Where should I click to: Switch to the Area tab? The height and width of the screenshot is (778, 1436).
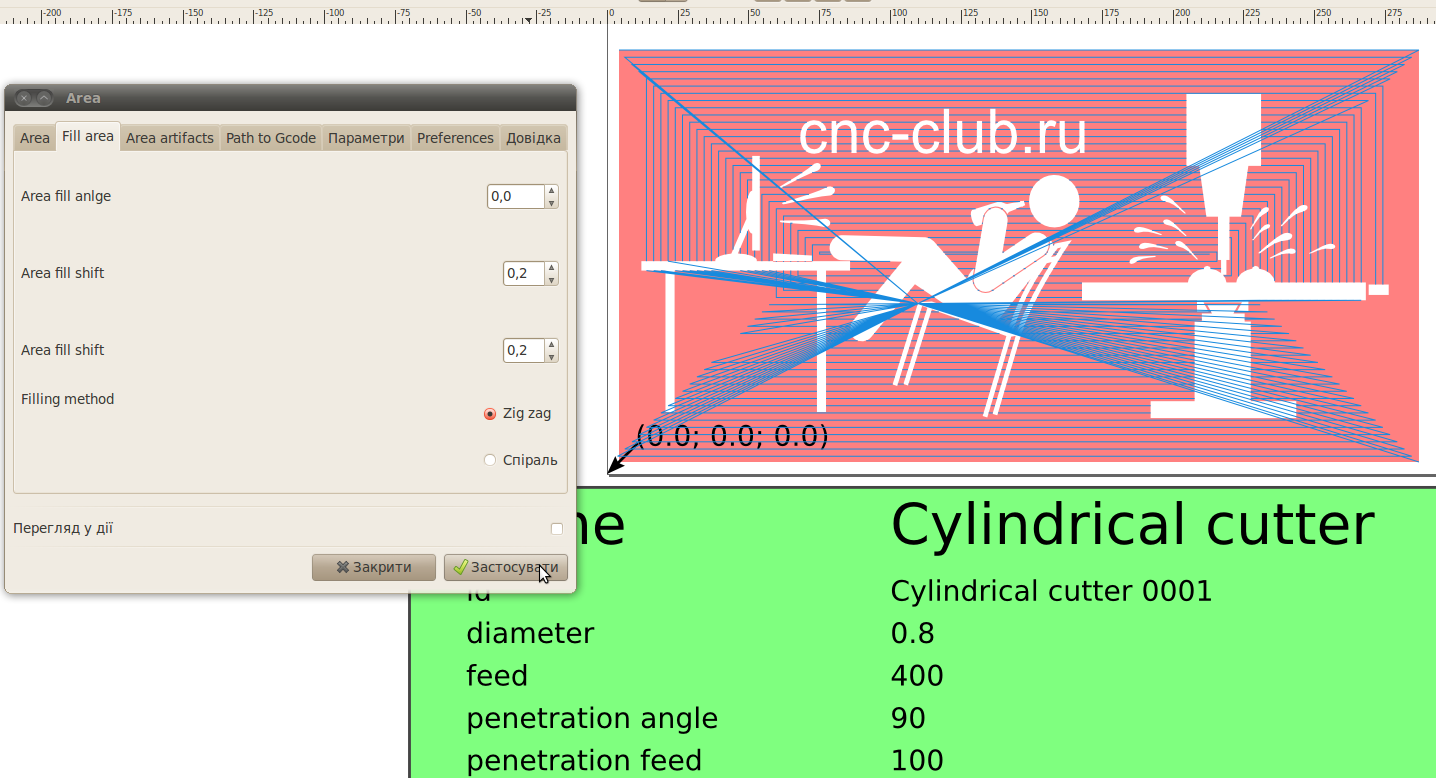(x=35, y=138)
